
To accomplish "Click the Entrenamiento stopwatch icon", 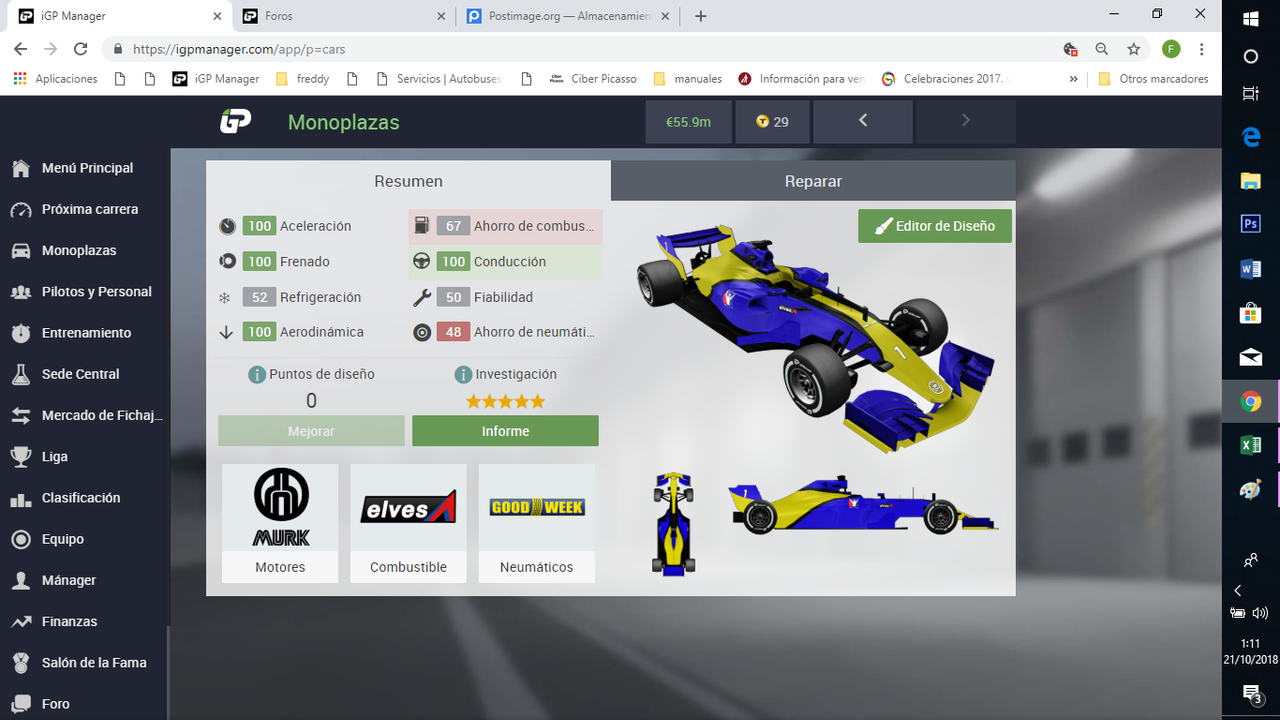I will click(x=21, y=333).
